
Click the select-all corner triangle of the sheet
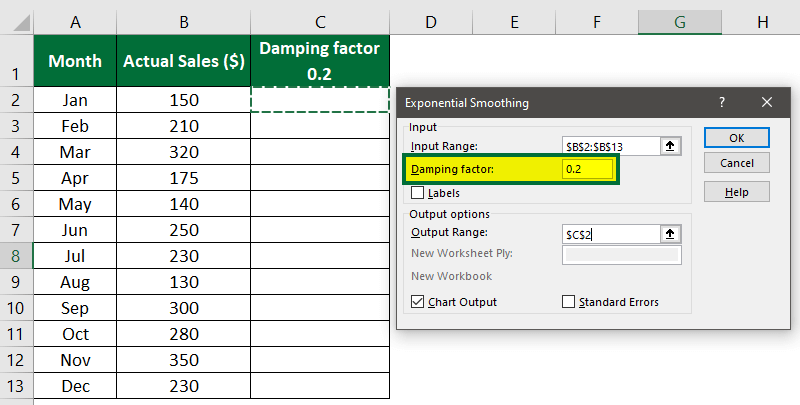click(x=21, y=23)
